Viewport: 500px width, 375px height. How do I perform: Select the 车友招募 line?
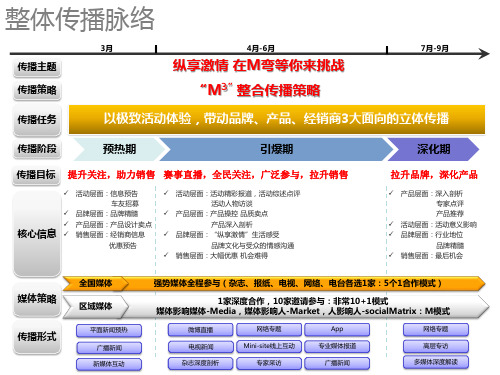click(x=125, y=204)
